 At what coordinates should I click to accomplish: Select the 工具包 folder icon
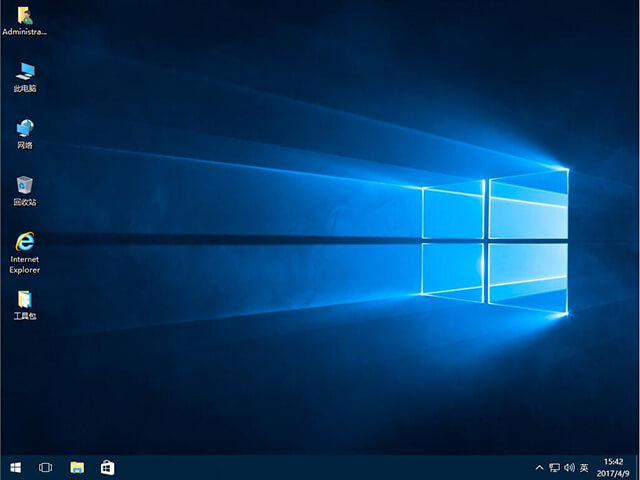[25, 305]
